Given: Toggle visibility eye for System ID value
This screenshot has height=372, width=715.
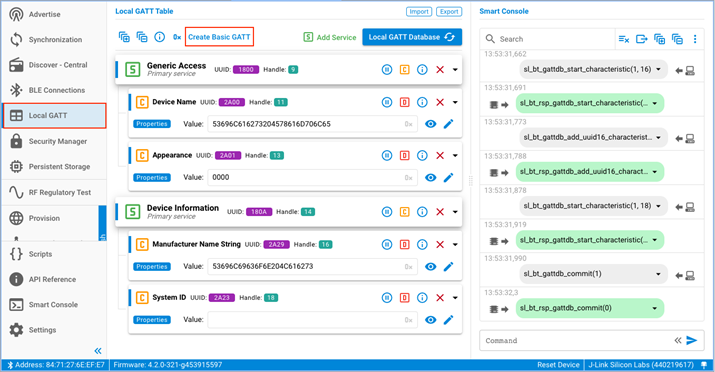Looking at the screenshot, I should [430, 320].
